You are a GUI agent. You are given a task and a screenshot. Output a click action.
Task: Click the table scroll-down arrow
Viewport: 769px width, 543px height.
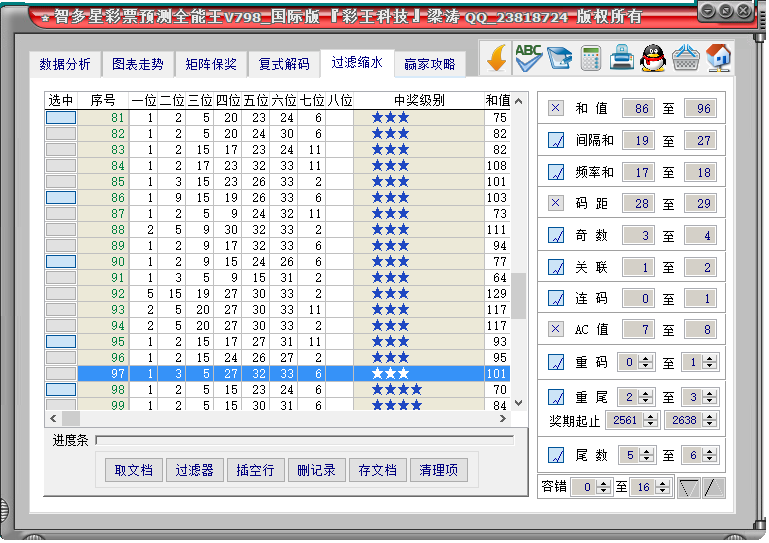tap(518, 403)
